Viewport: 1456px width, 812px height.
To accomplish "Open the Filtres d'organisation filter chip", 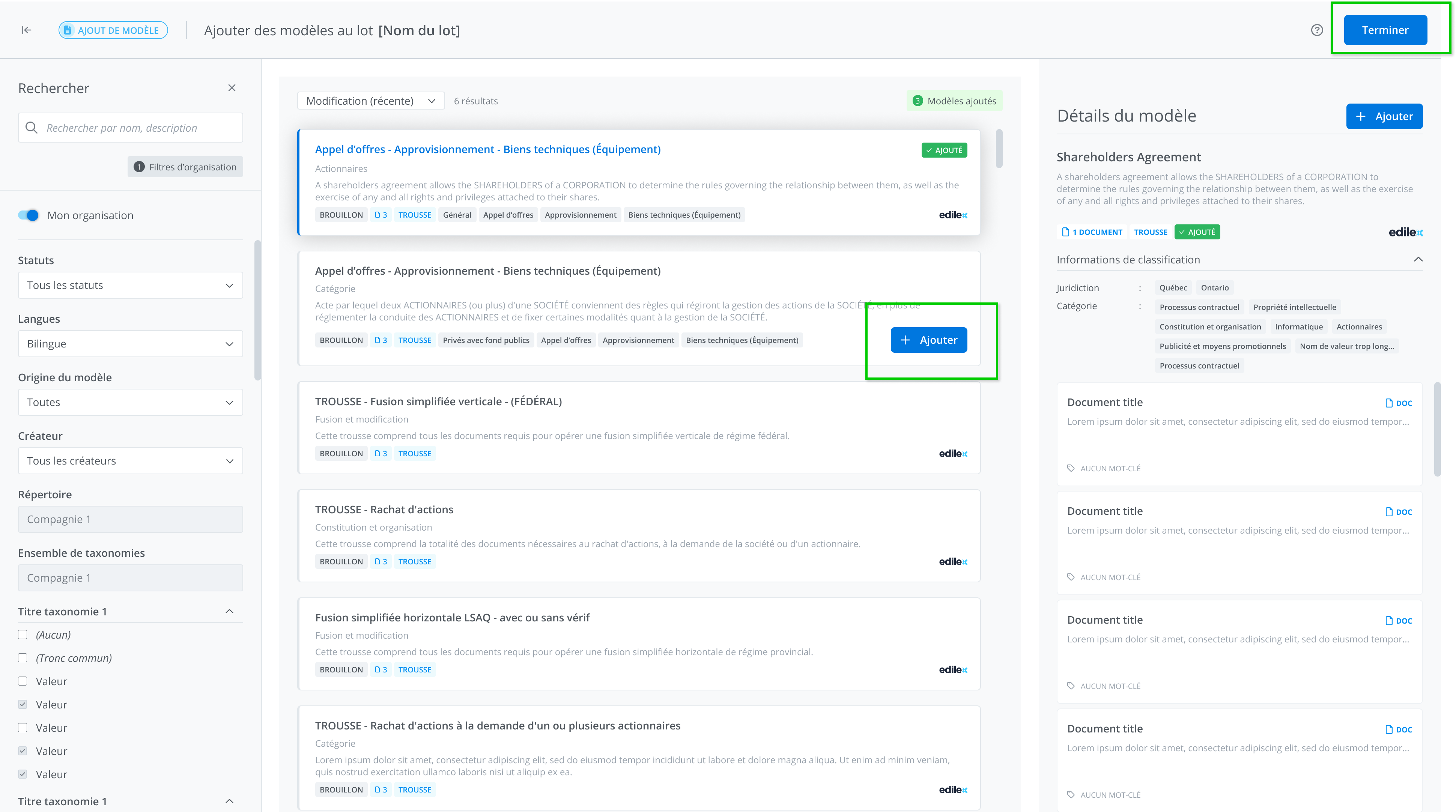I will (185, 167).
